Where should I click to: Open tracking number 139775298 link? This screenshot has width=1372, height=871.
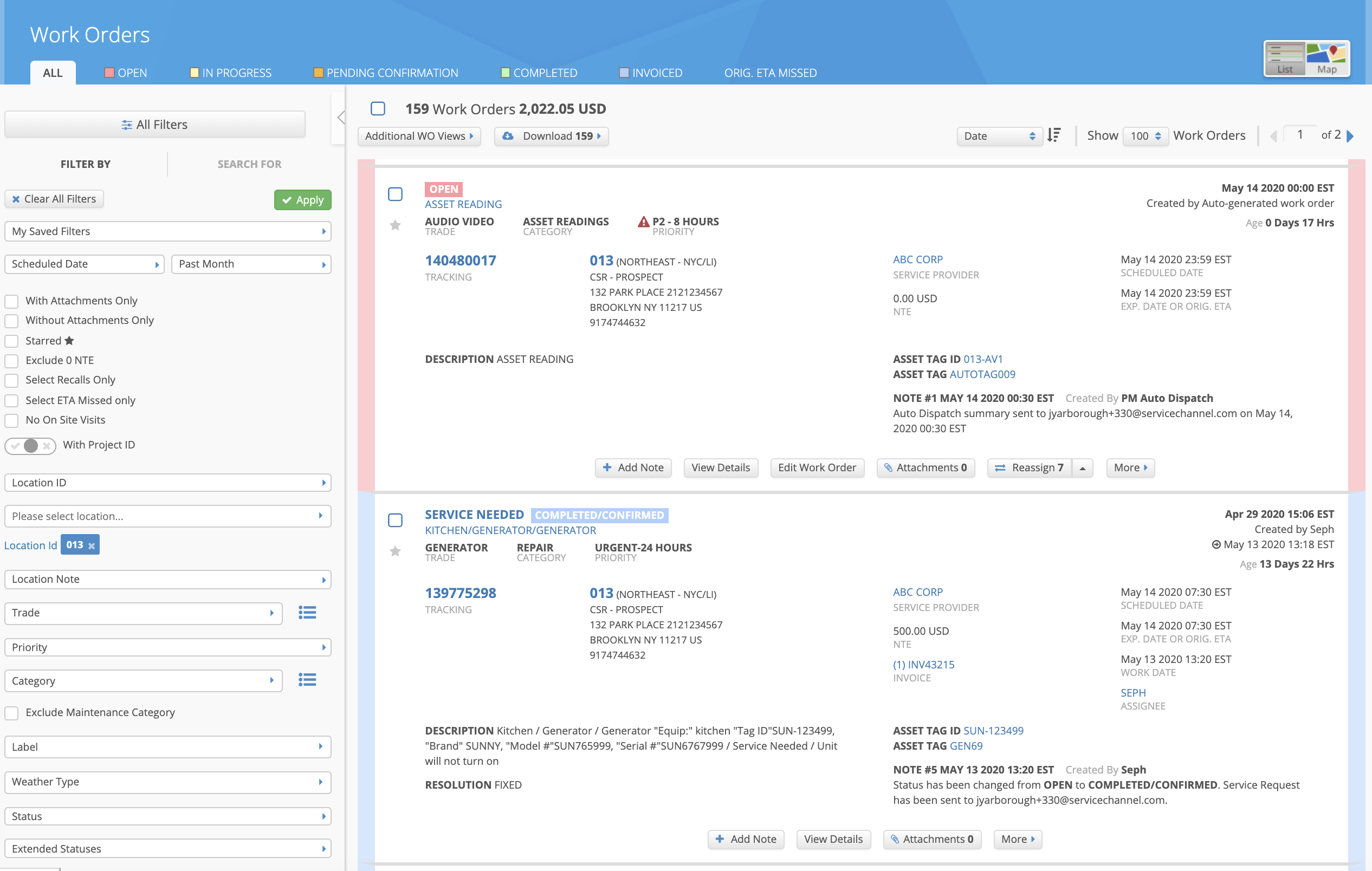click(461, 593)
